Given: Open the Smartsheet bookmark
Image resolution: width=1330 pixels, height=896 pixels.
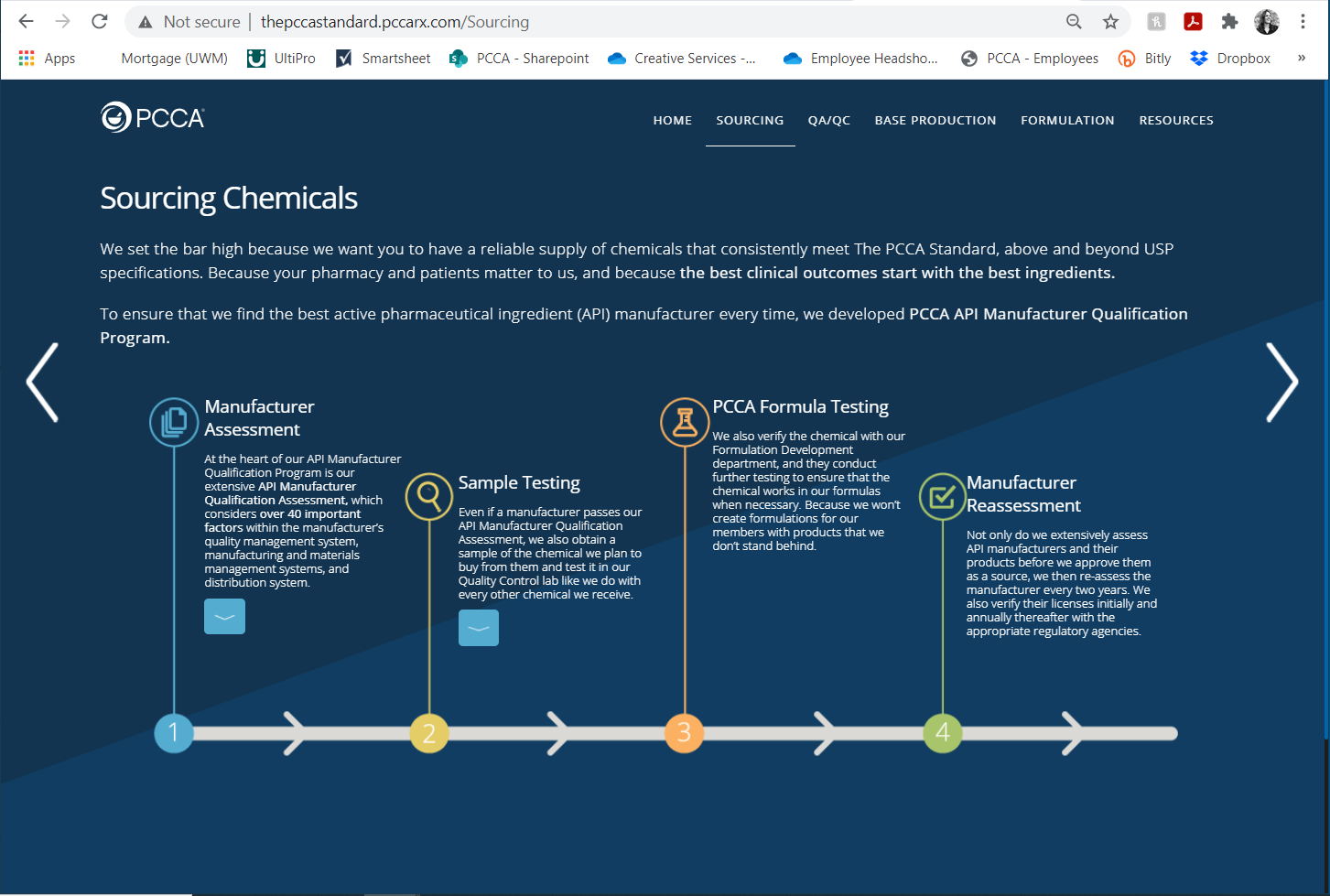Looking at the screenshot, I should point(383,58).
